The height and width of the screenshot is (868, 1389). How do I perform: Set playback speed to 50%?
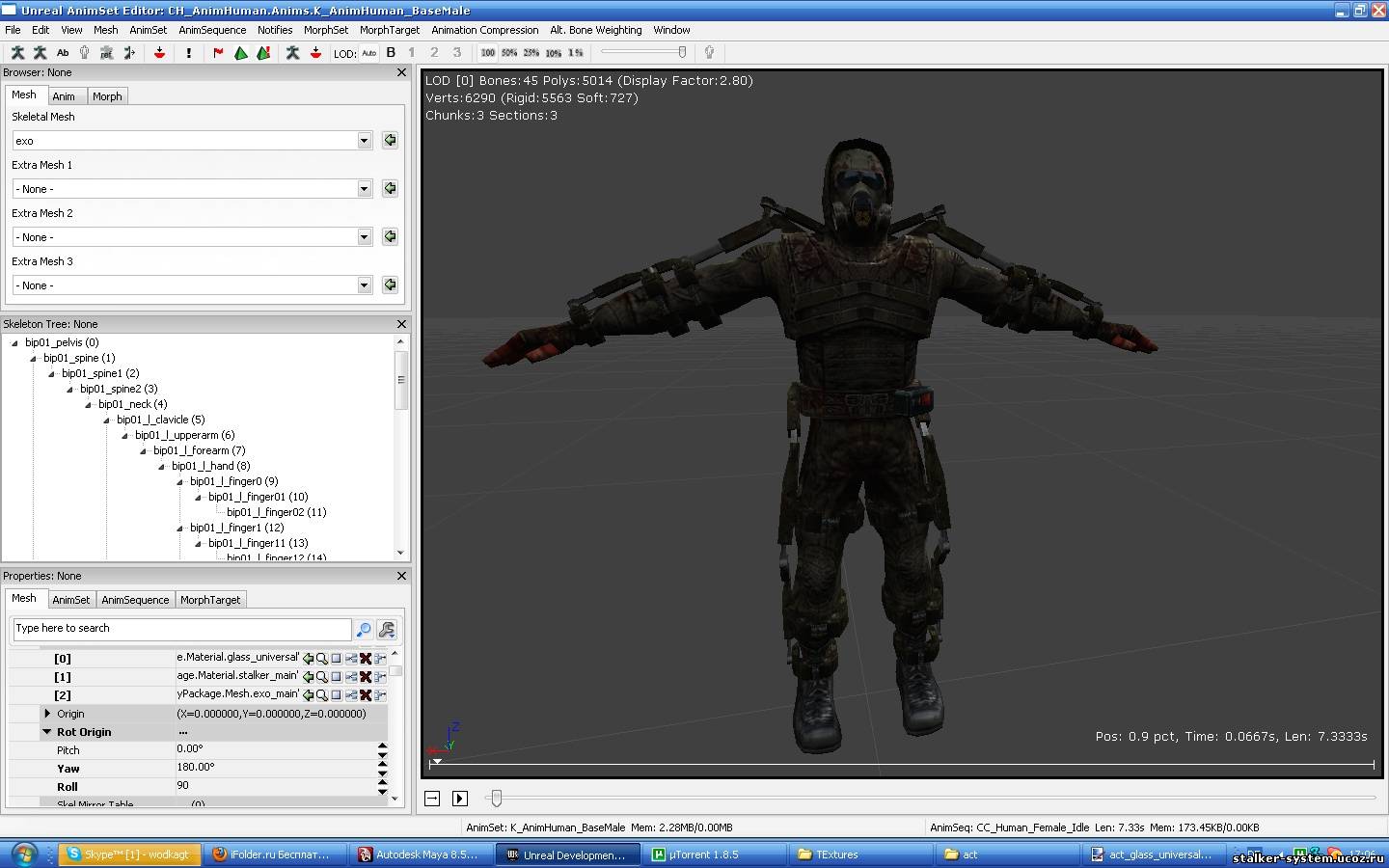(509, 53)
